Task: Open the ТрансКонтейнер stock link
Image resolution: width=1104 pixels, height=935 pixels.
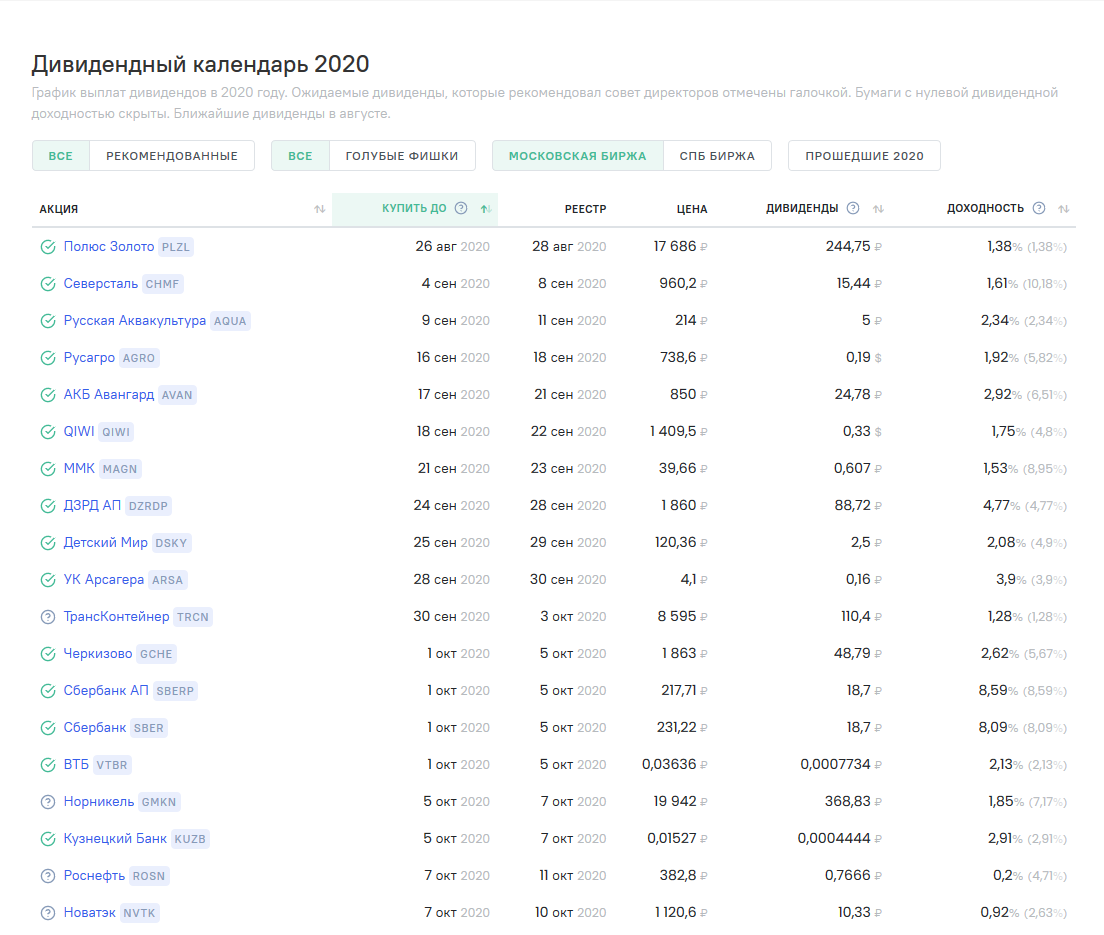Action: click(x=116, y=617)
